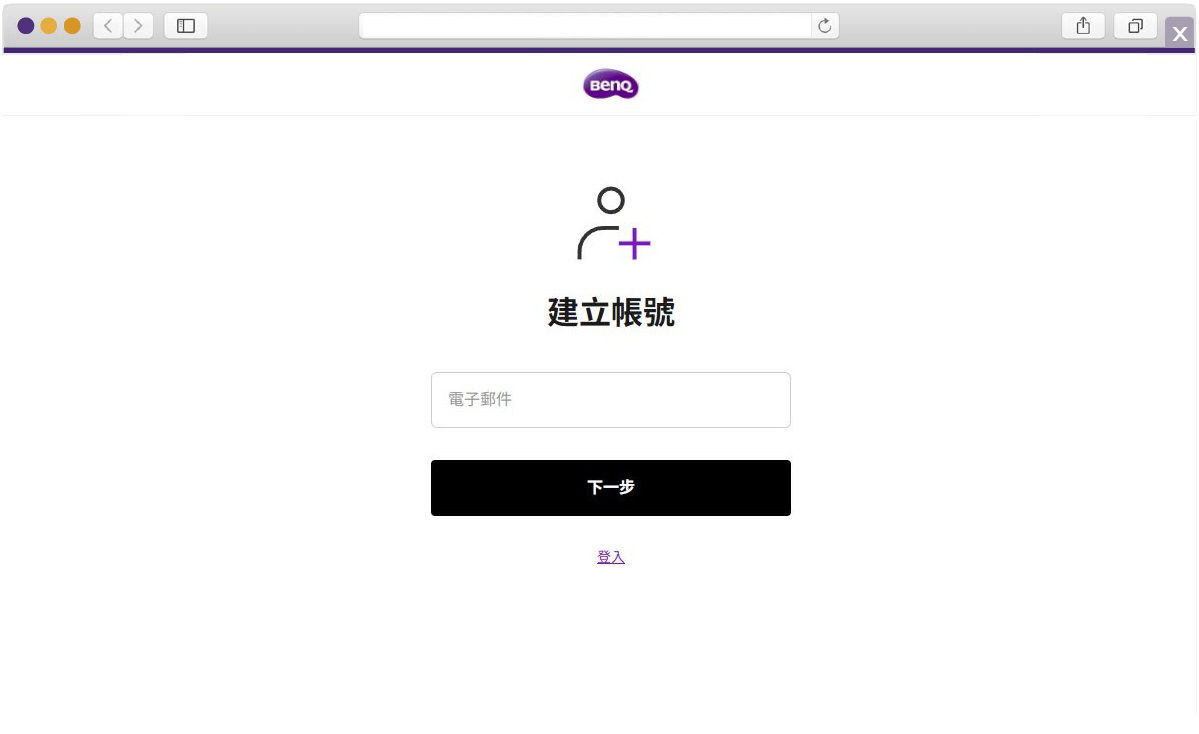Go forward using the right arrow button
Viewport: 1199px width, 734px height.
138,26
